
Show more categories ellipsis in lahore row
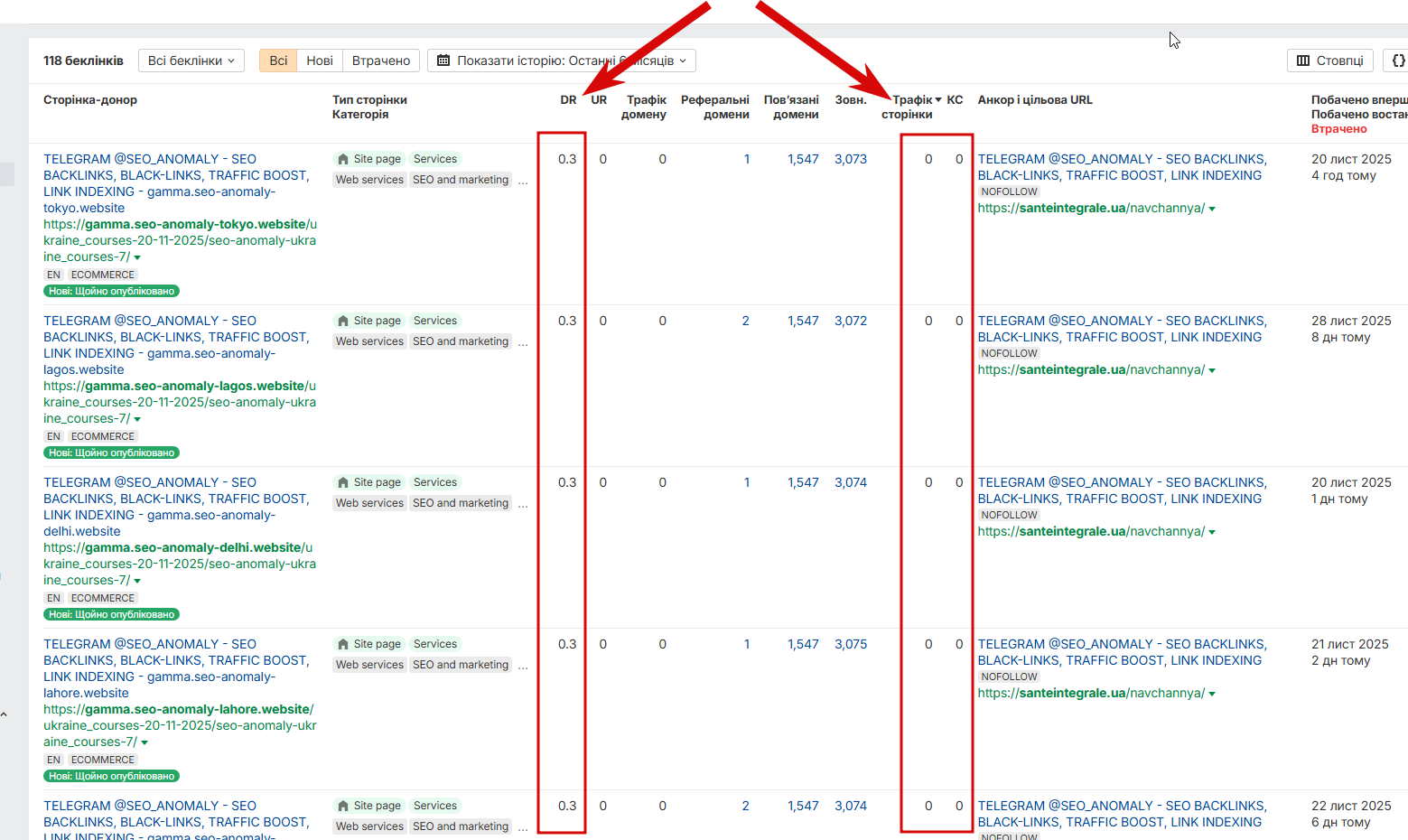523,666
